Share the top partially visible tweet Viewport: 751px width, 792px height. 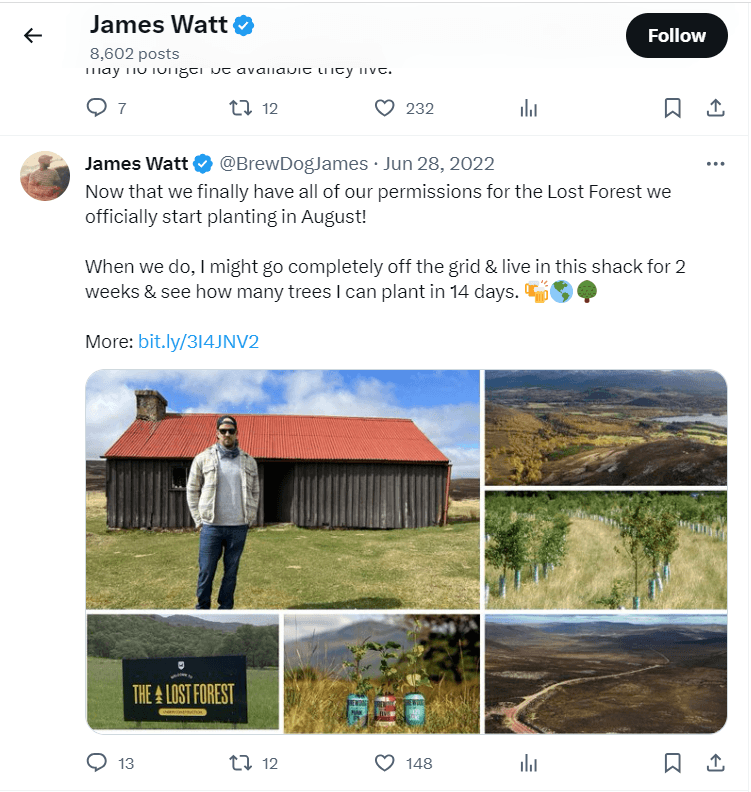716,108
